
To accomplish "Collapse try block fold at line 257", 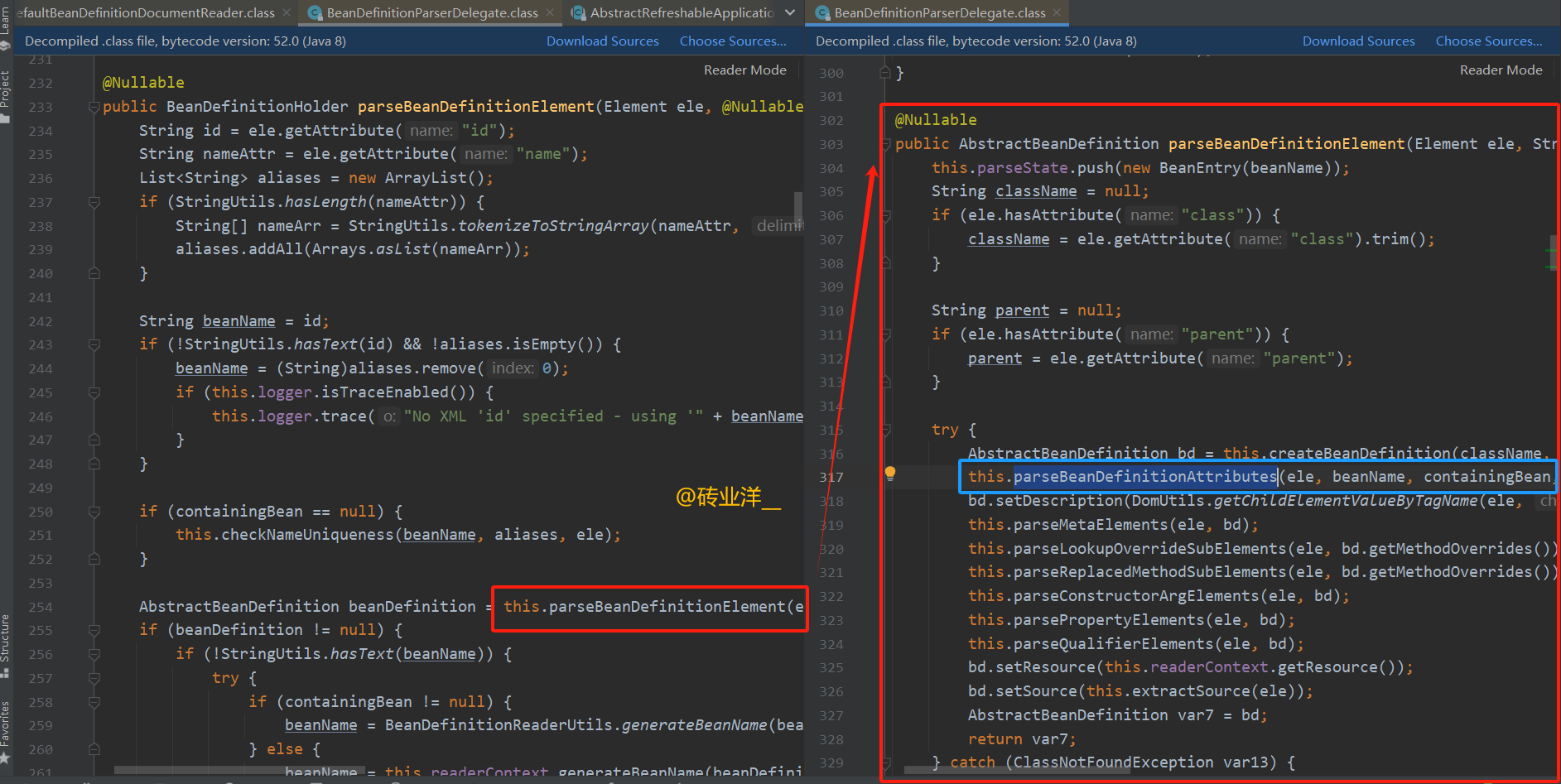I will [x=94, y=678].
